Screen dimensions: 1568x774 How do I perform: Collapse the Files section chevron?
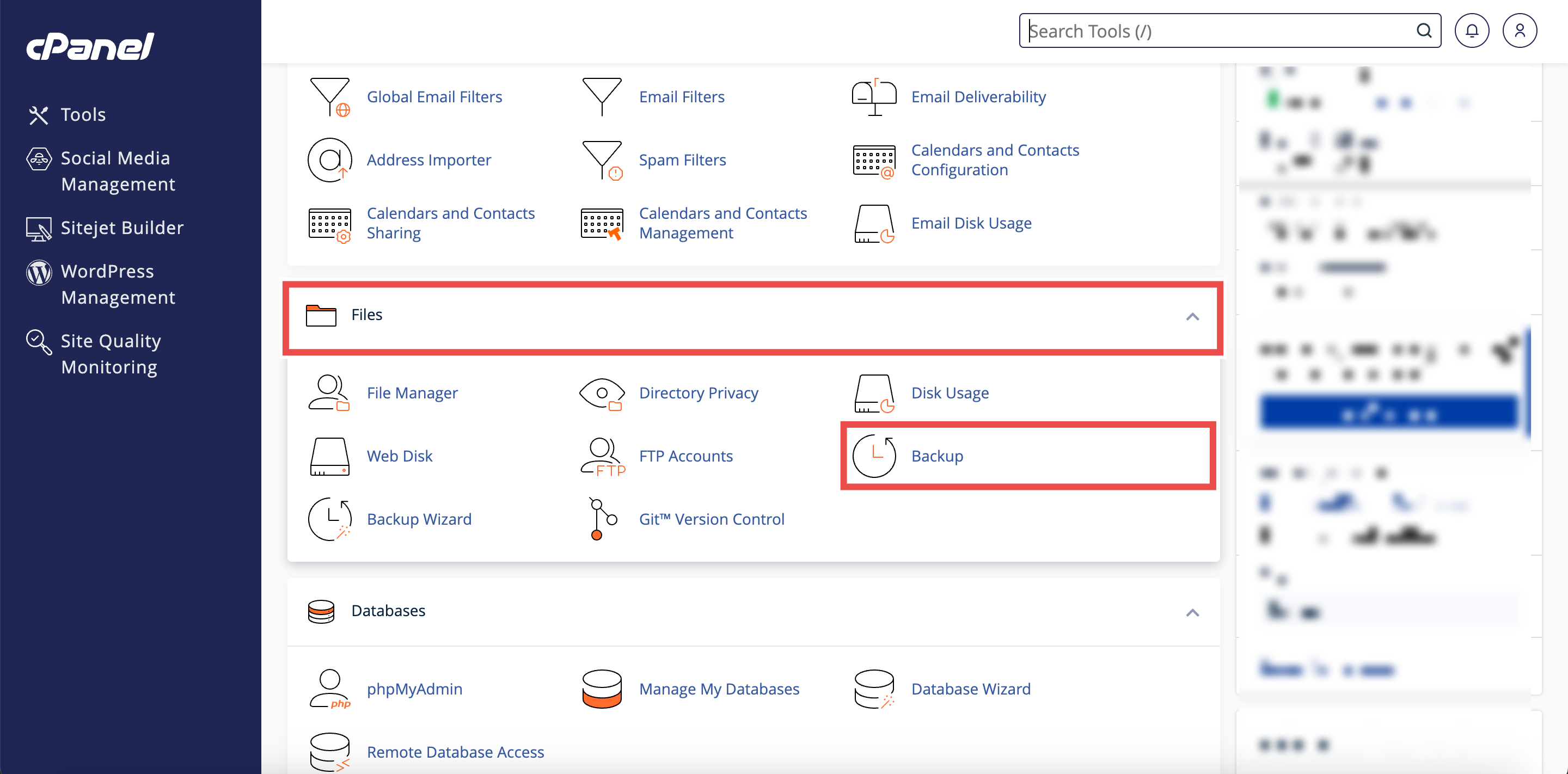coord(1192,316)
